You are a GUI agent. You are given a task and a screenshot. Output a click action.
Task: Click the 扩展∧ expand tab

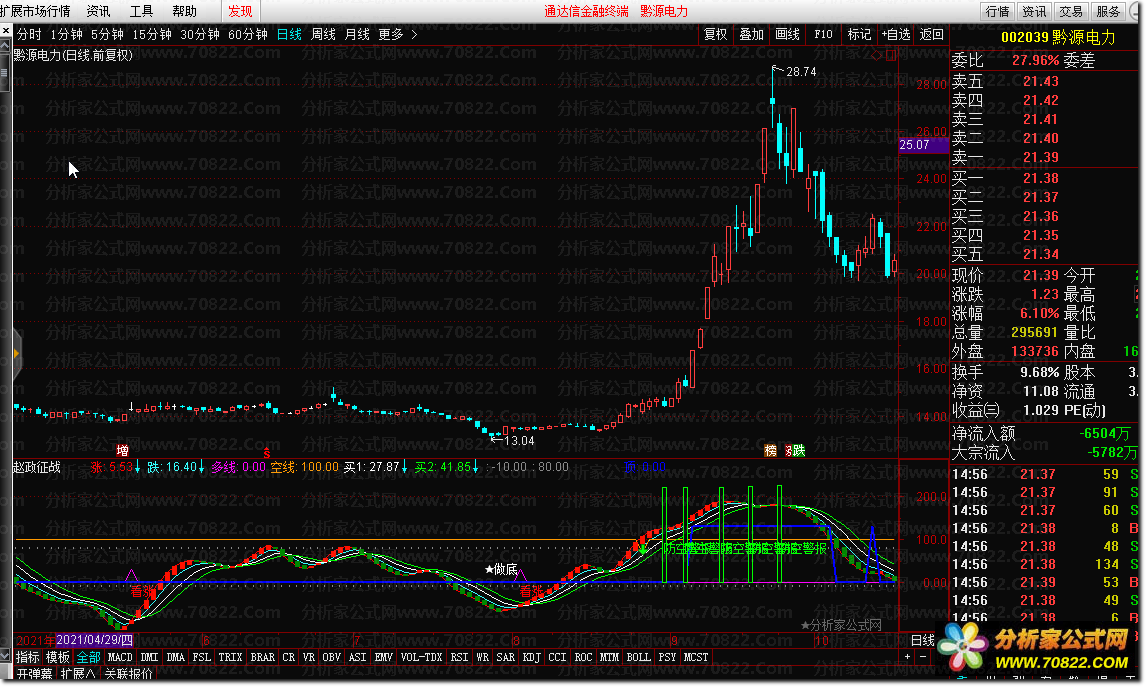(78, 674)
